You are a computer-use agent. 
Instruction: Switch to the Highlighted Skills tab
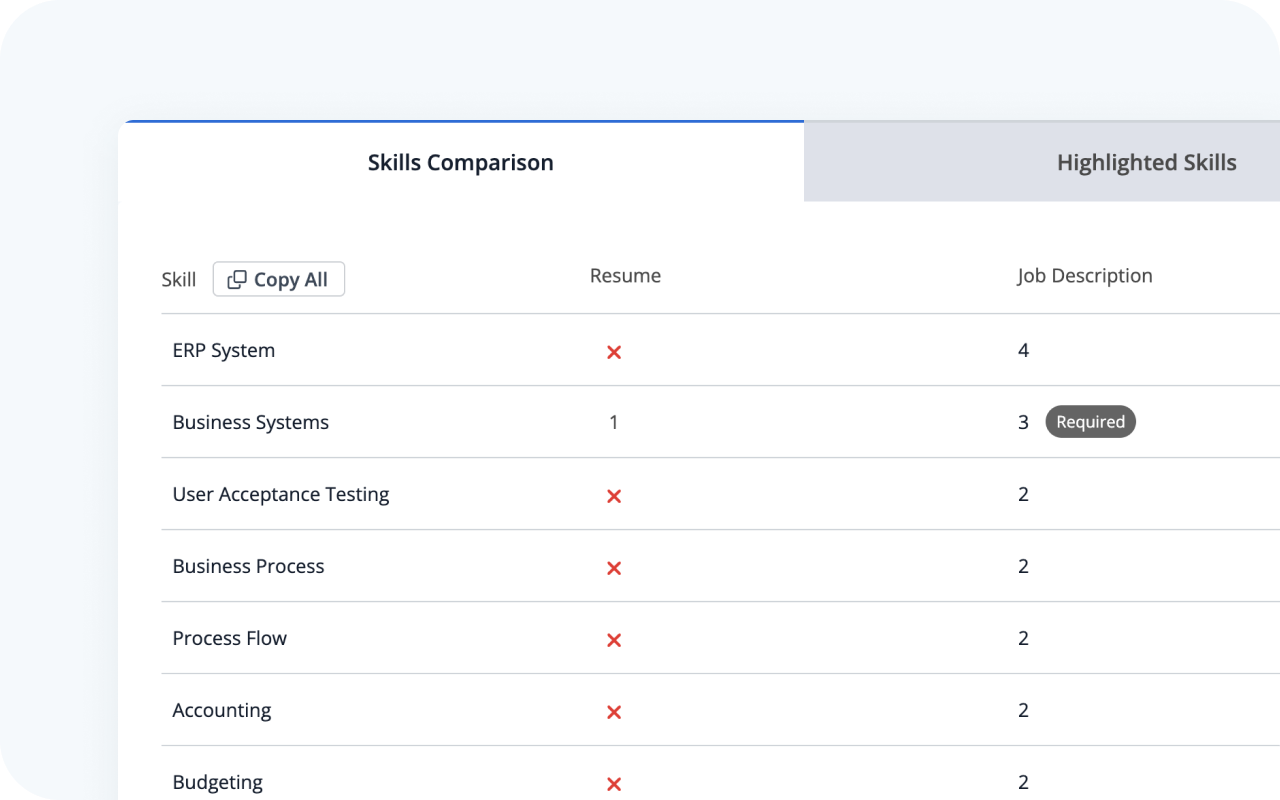[1146, 161]
